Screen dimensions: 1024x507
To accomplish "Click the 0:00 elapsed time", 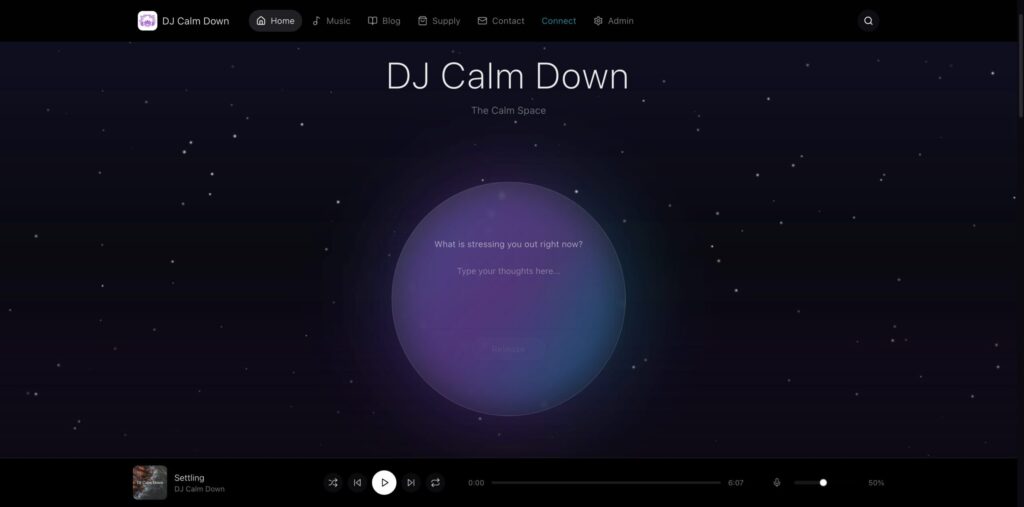I will [476, 483].
